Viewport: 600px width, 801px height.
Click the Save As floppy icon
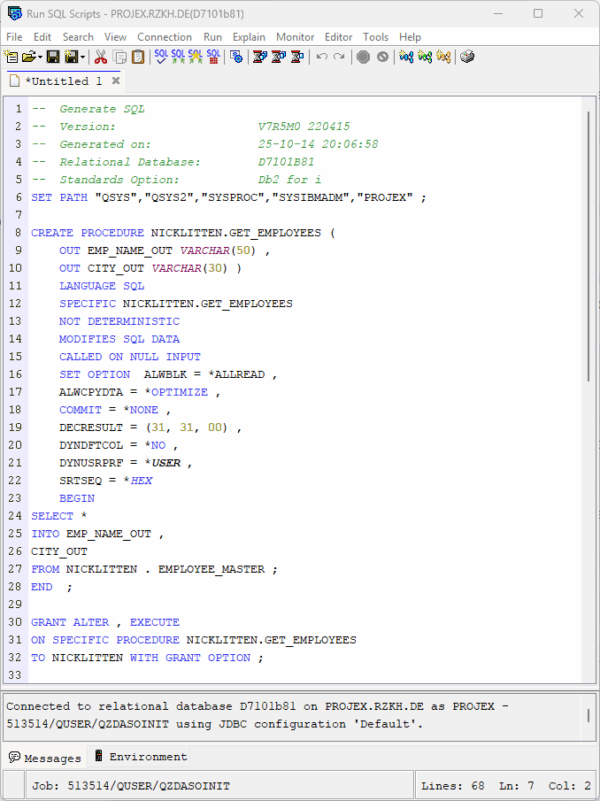71,57
